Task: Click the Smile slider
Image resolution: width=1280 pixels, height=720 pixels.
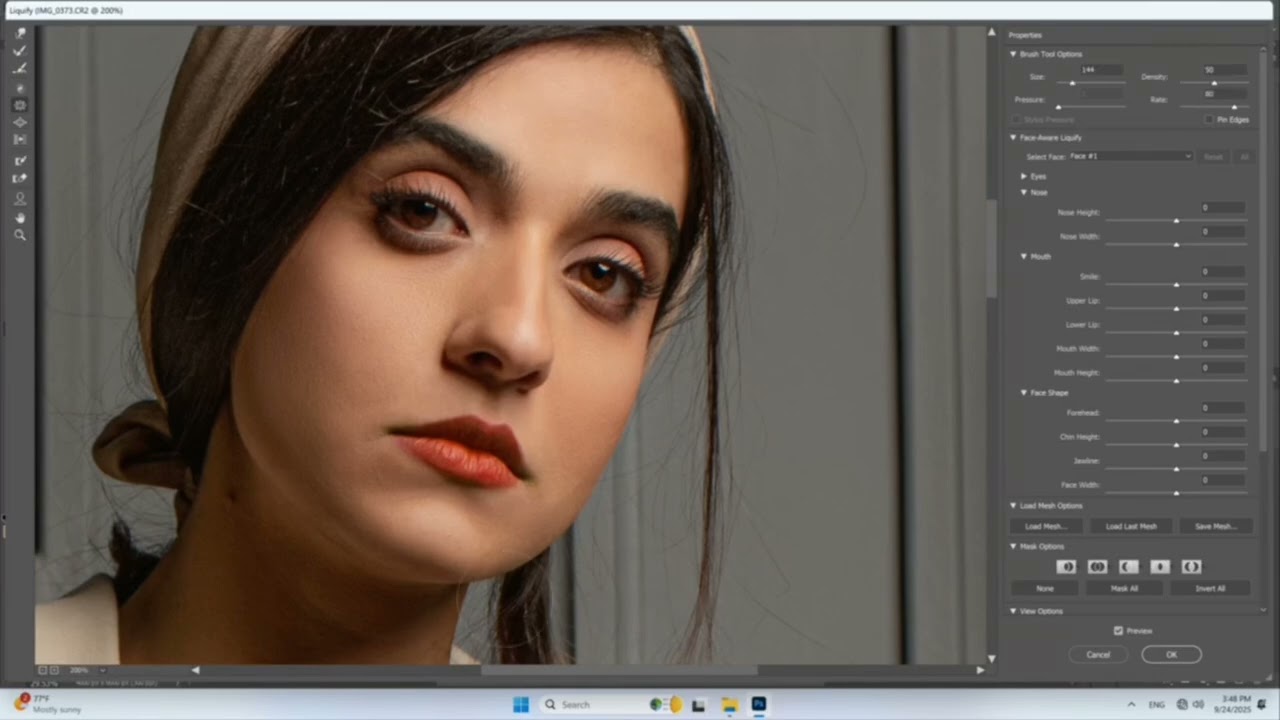Action: click(1176, 284)
